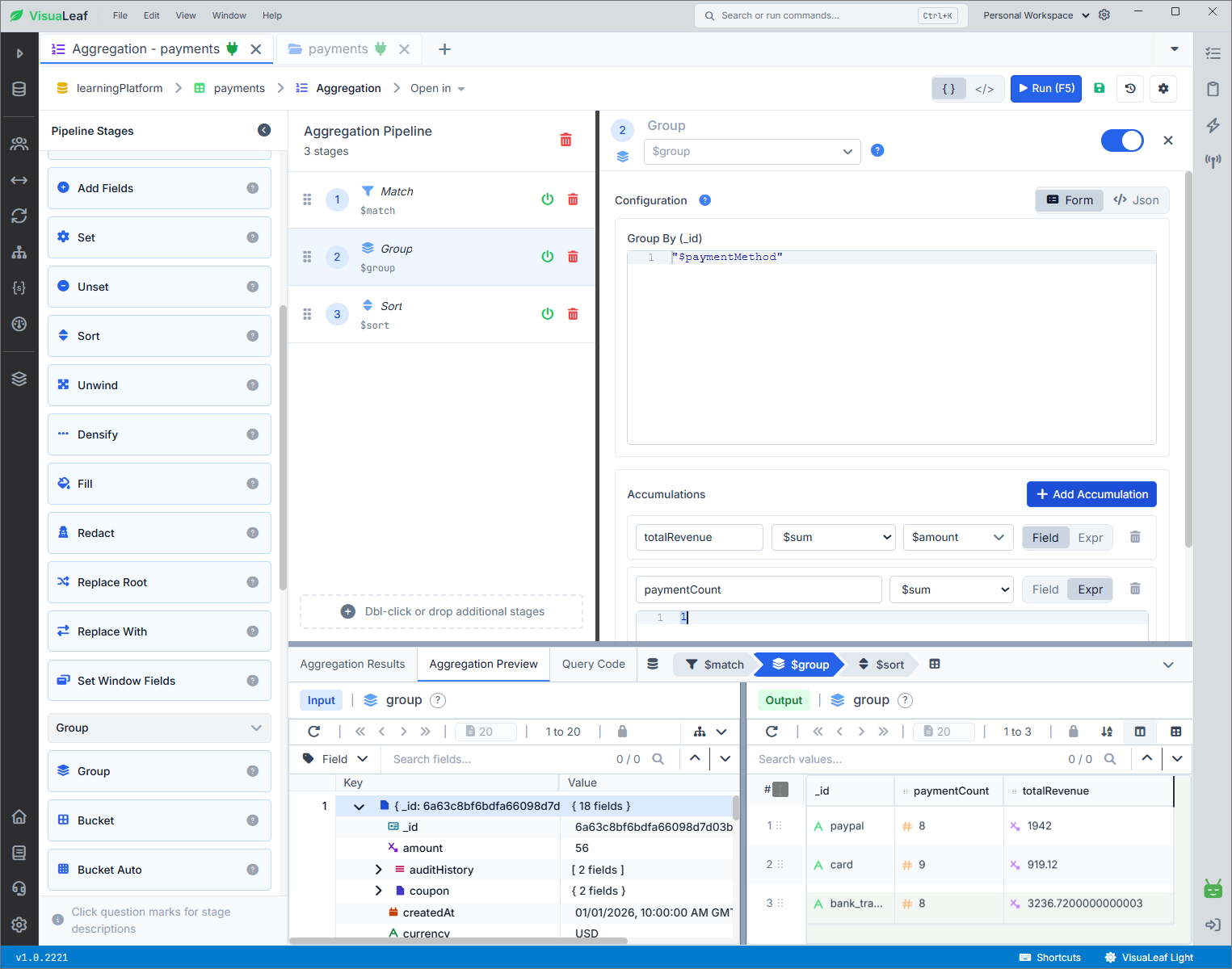Collapse the Pipeline Stages panel
The width and height of the screenshot is (1232, 969).
264,130
